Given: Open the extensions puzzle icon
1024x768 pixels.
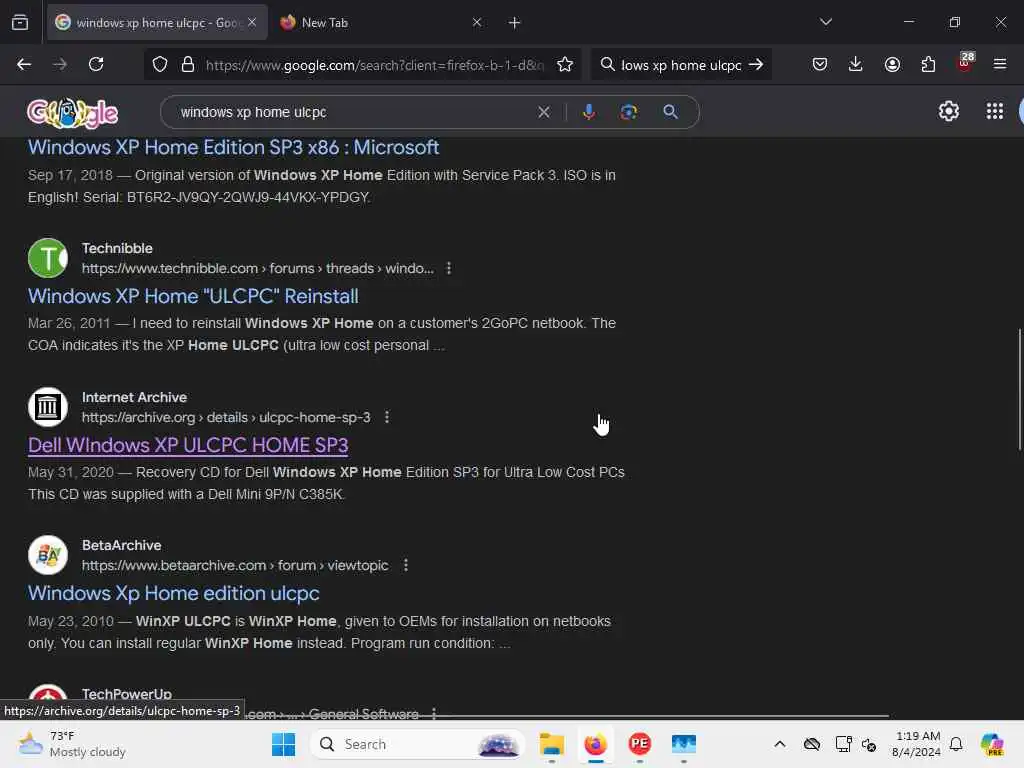Looking at the screenshot, I should 928,64.
